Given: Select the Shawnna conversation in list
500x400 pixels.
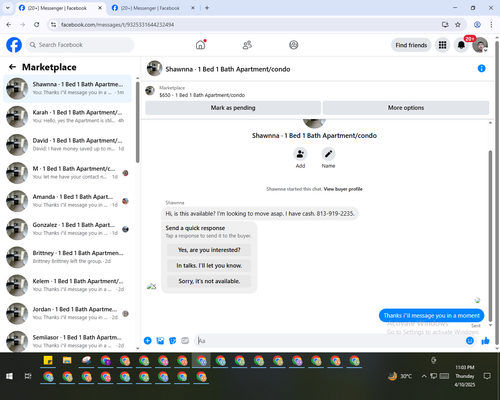Looking at the screenshot, I should [67, 89].
